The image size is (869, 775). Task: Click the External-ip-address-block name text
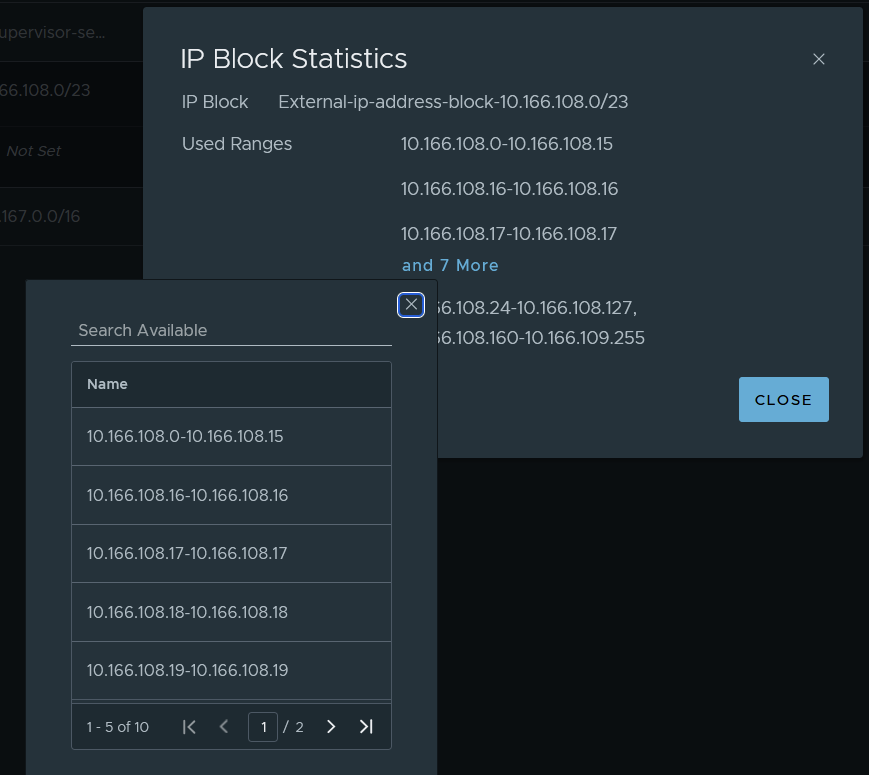453,102
